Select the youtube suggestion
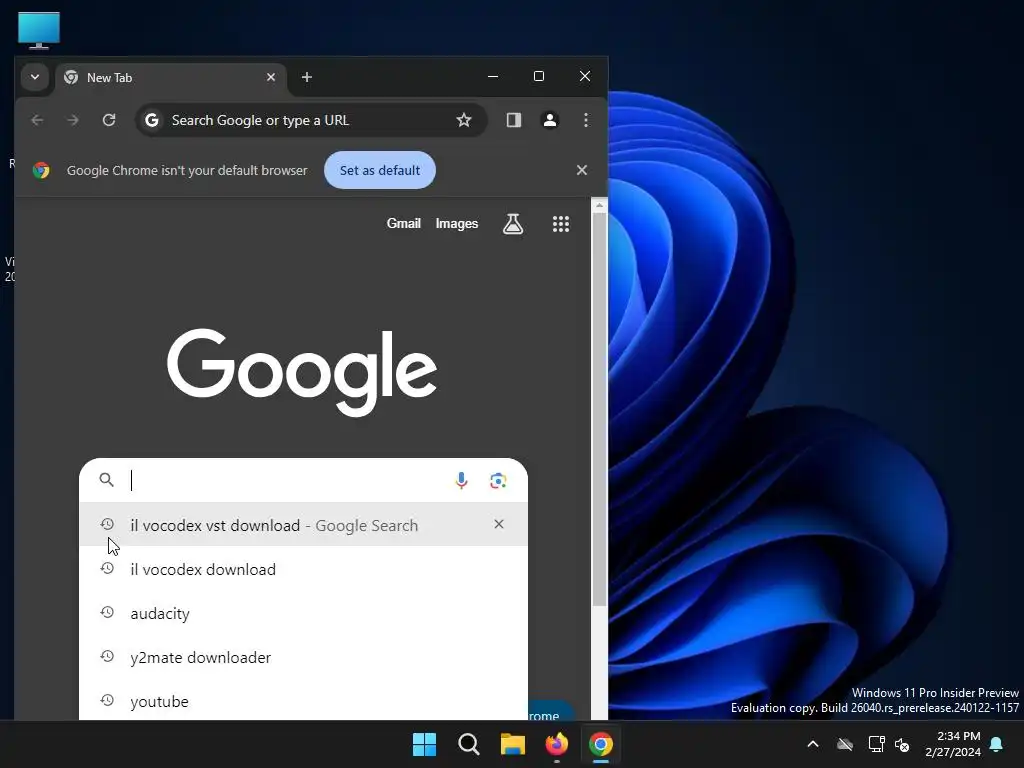The image size is (1024, 768). pos(303,701)
